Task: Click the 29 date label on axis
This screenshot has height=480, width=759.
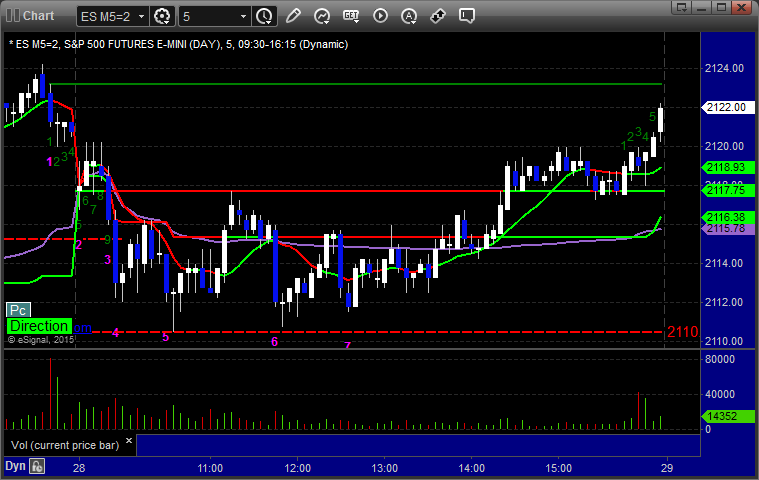Action: [x=667, y=468]
